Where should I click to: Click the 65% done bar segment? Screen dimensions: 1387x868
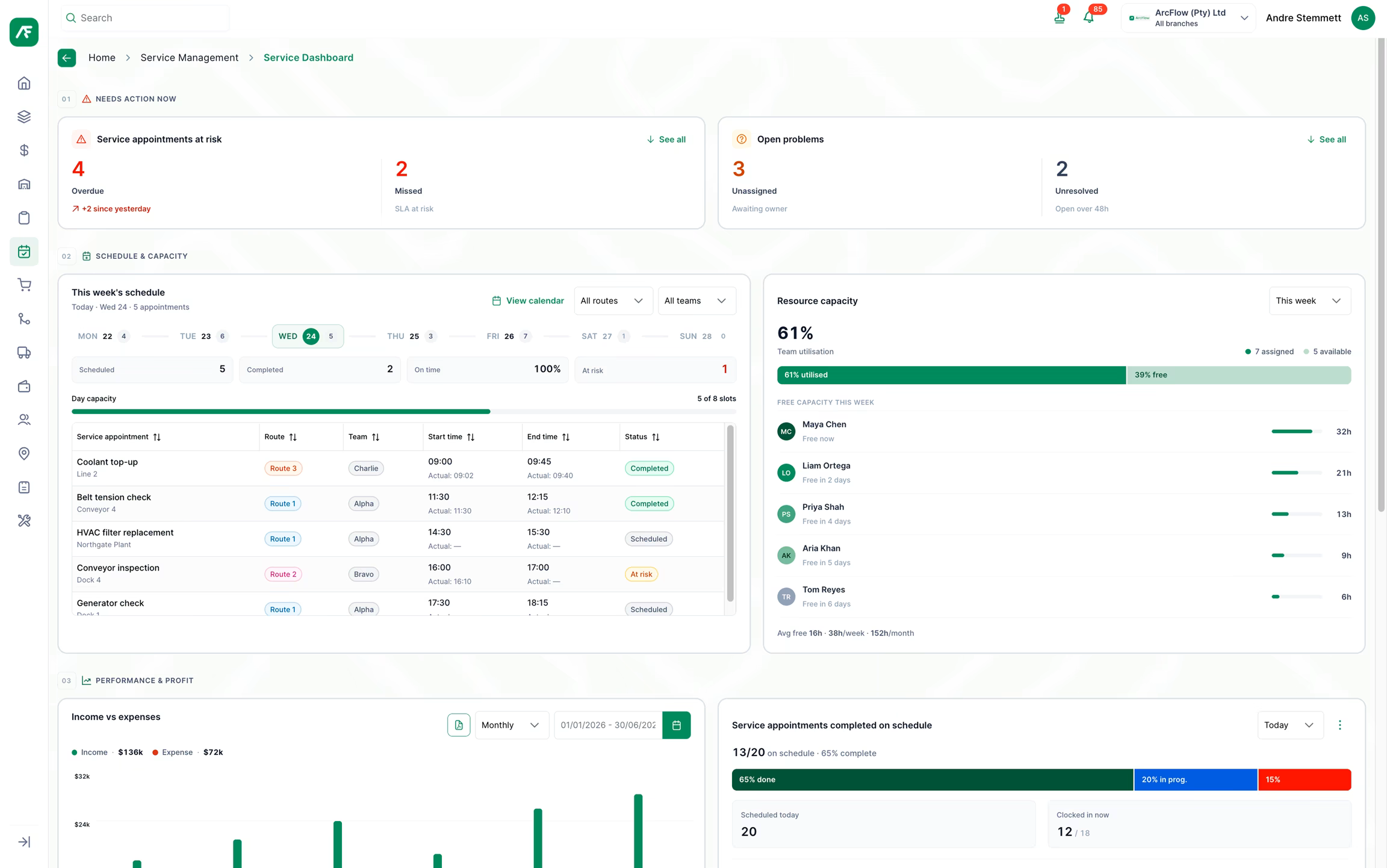(932, 780)
